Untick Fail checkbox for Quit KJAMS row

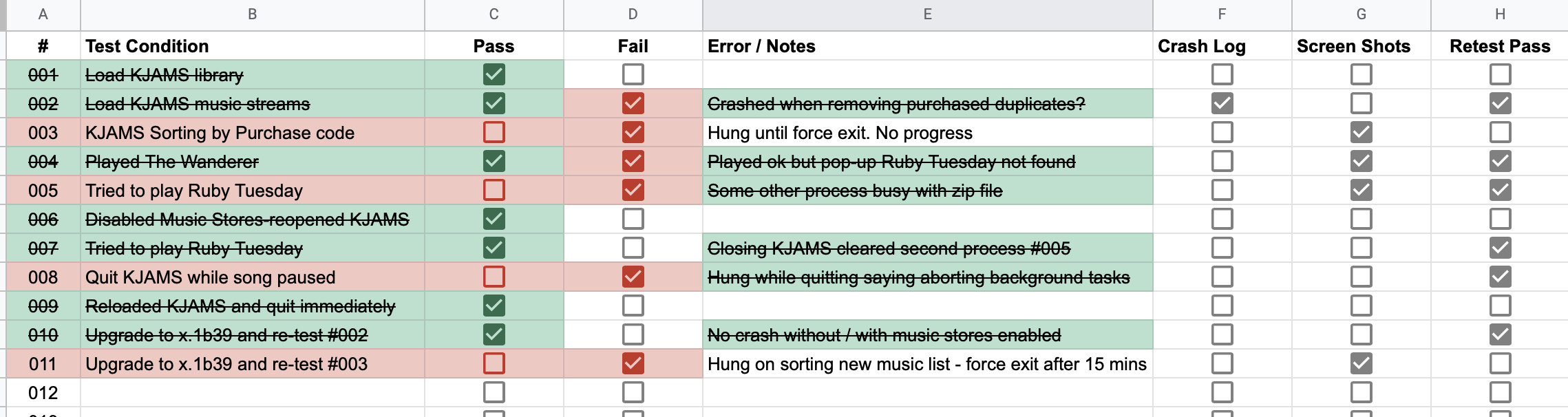pos(633,277)
